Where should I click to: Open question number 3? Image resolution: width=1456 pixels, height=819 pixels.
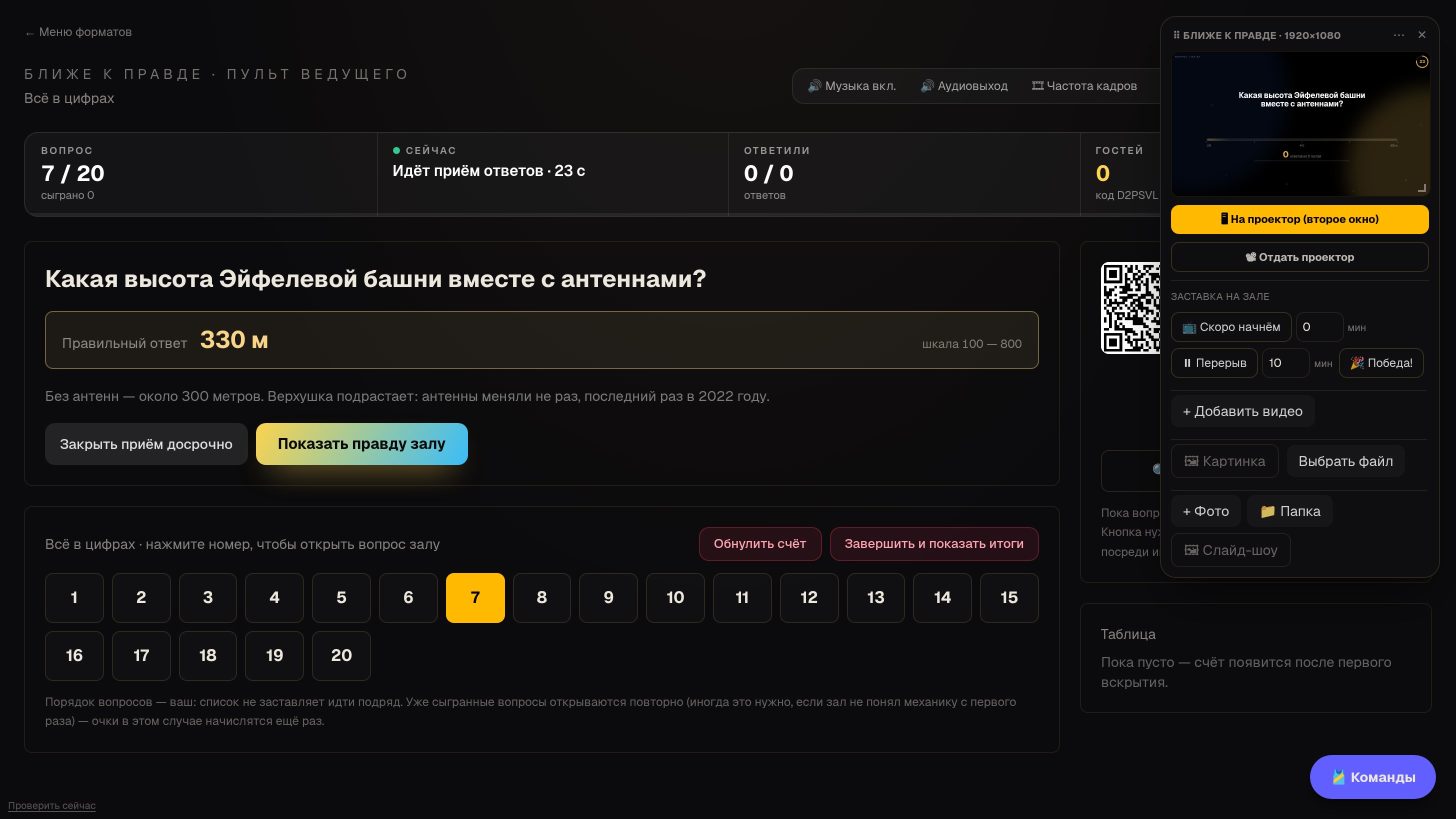[208, 598]
